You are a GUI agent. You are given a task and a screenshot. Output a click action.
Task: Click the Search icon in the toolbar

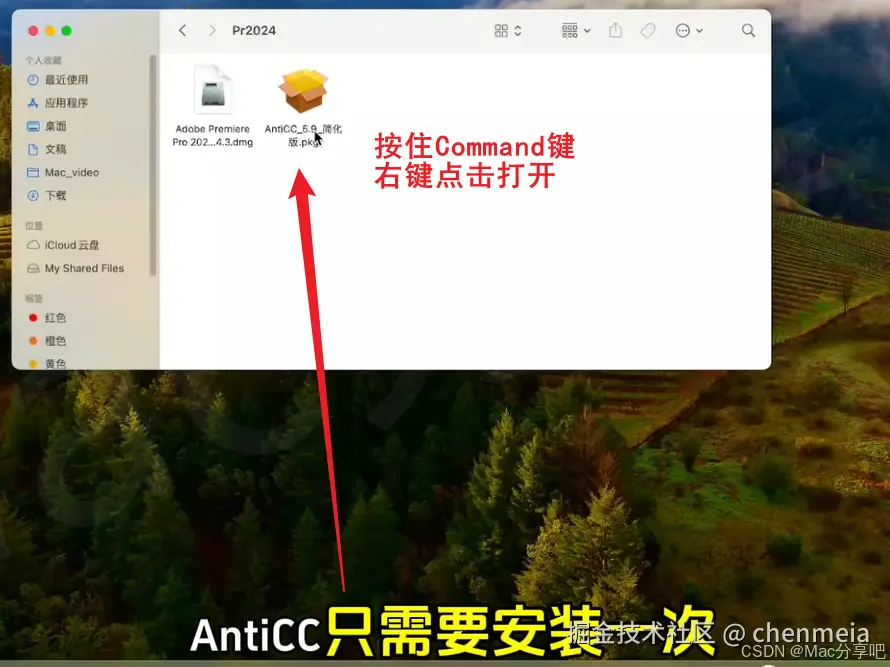pyautogui.click(x=748, y=31)
